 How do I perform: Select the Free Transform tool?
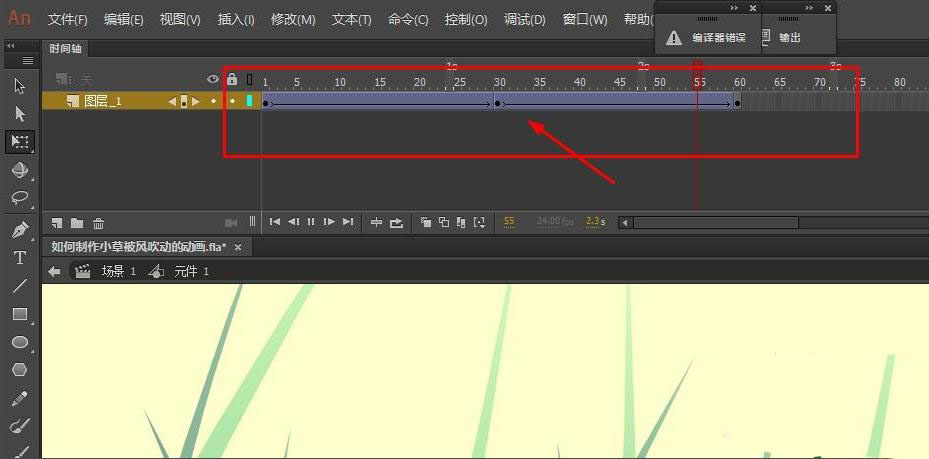click(x=19, y=142)
